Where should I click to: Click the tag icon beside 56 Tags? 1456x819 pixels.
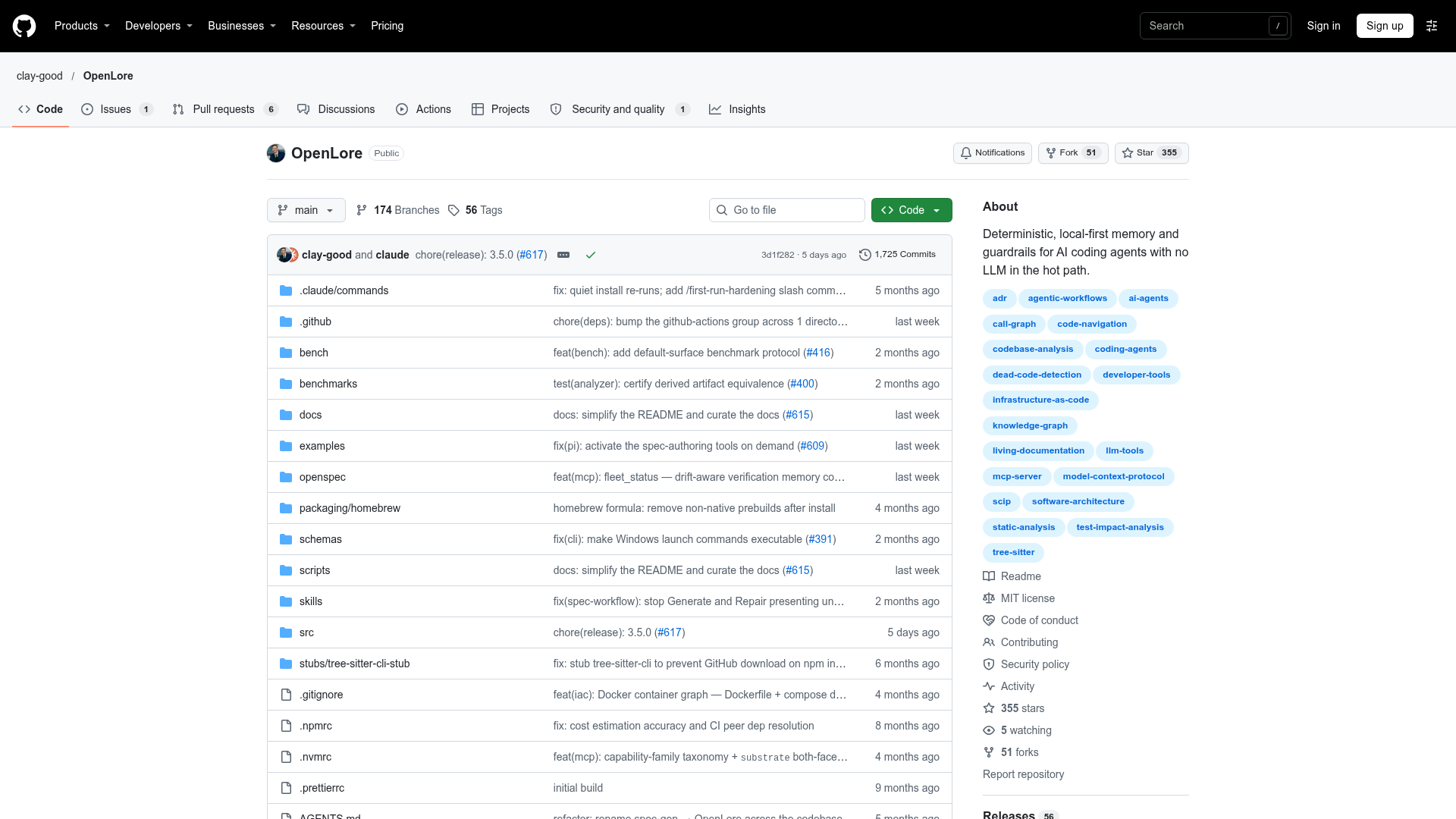[453, 210]
